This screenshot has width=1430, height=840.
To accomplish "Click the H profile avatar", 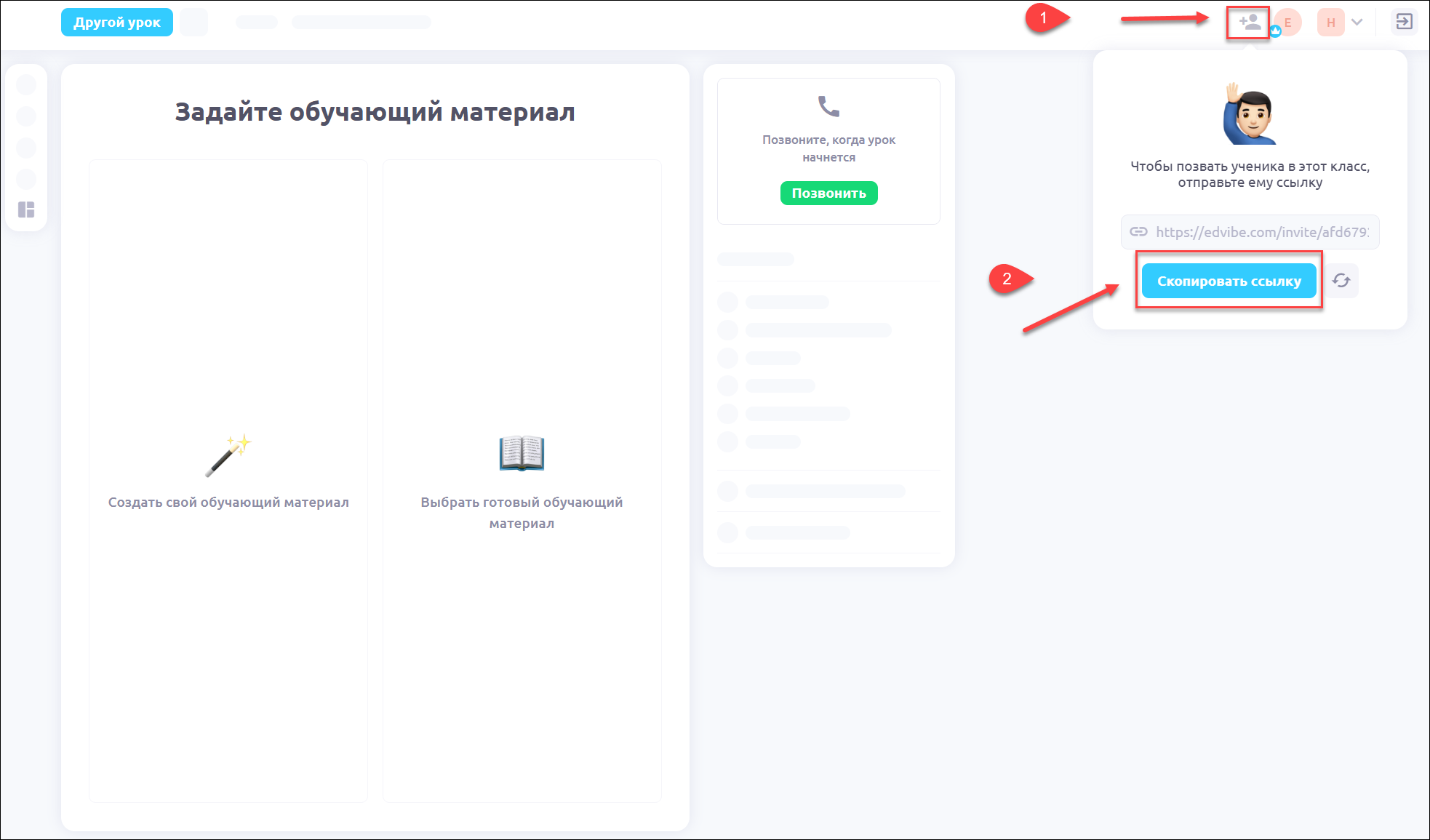I will click(1330, 23).
